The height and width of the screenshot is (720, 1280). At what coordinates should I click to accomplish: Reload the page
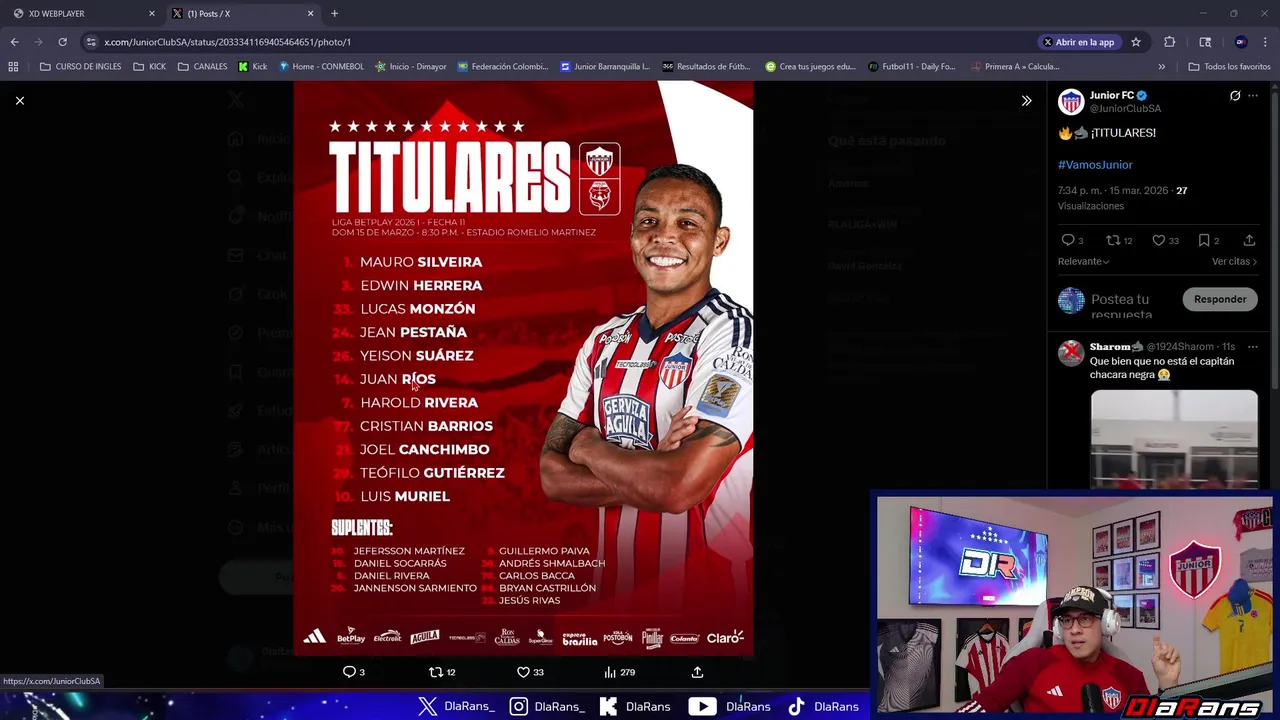(x=62, y=42)
